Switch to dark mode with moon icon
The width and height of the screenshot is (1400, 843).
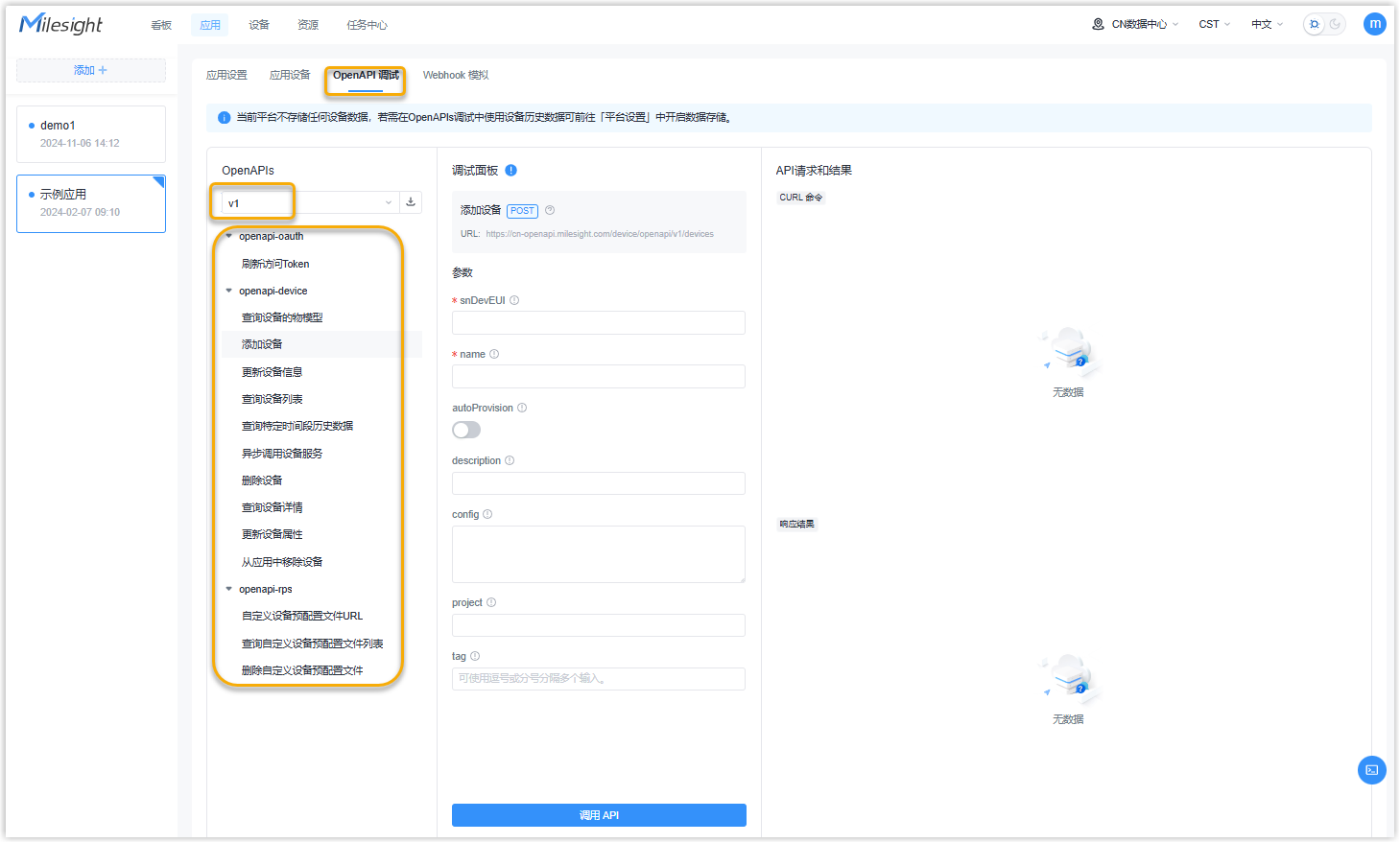coord(1335,24)
